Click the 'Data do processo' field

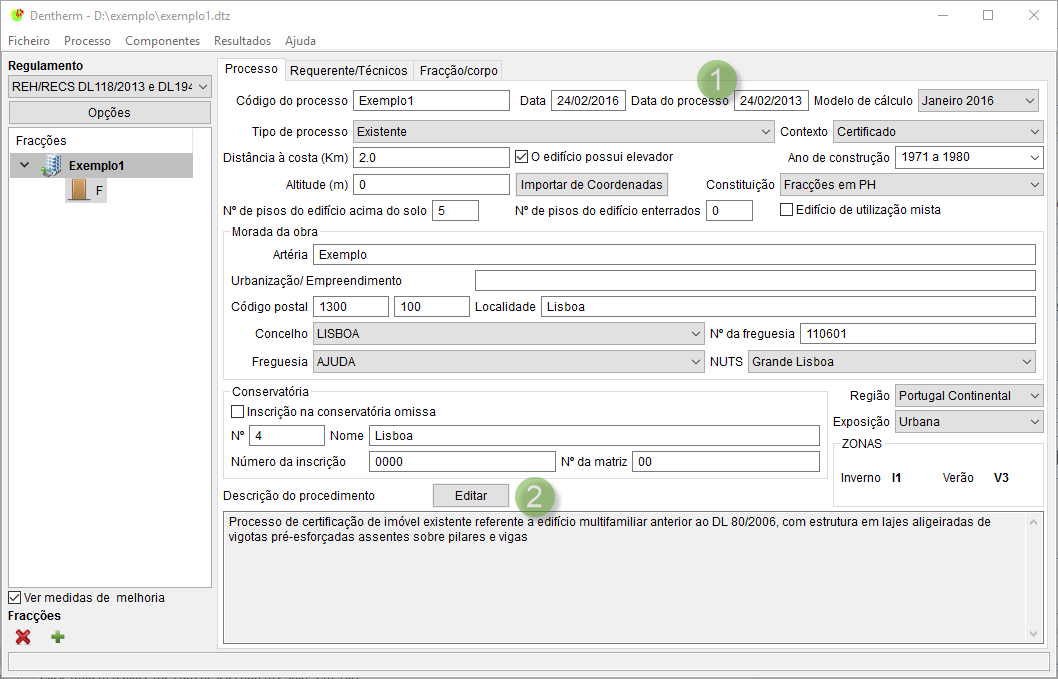point(771,101)
